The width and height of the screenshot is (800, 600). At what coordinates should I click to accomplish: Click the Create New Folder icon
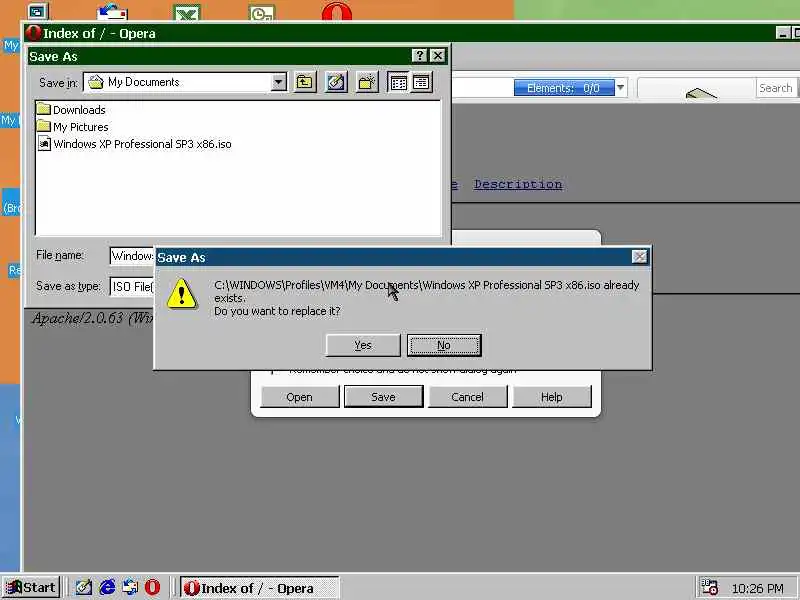367,82
